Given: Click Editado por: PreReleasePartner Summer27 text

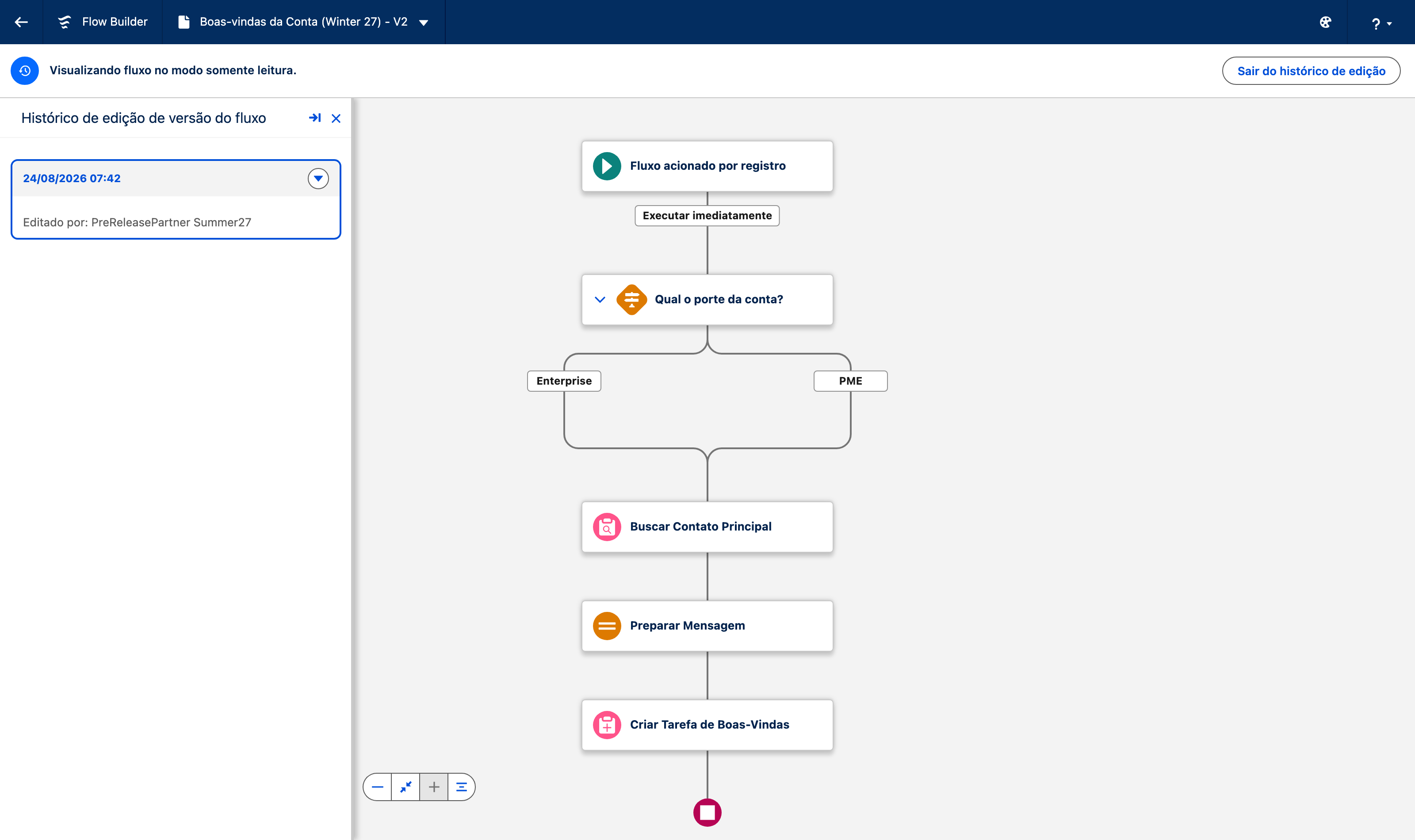Looking at the screenshot, I should tap(137, 222).
